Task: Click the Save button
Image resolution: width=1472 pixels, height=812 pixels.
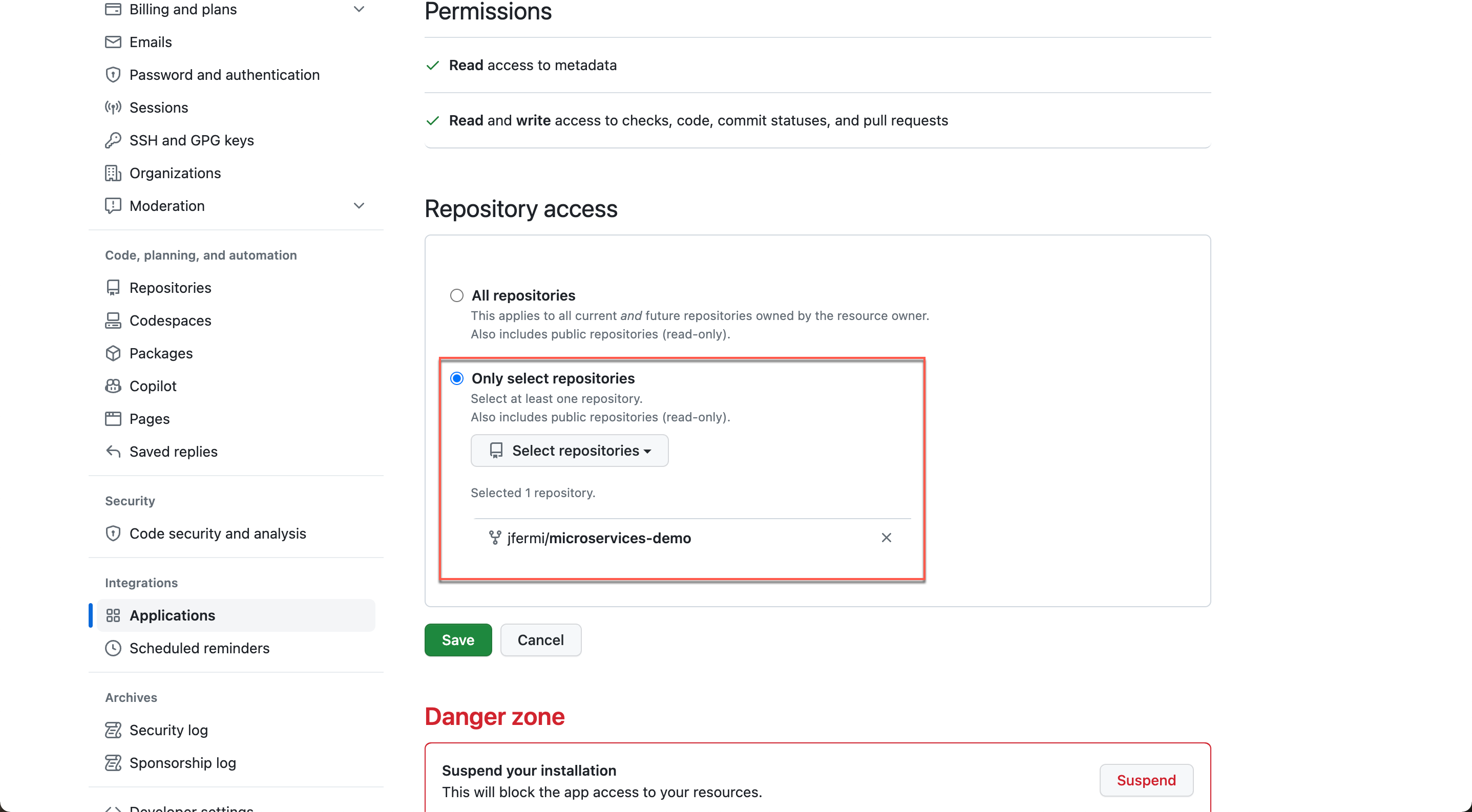Action: coord(458,639)
